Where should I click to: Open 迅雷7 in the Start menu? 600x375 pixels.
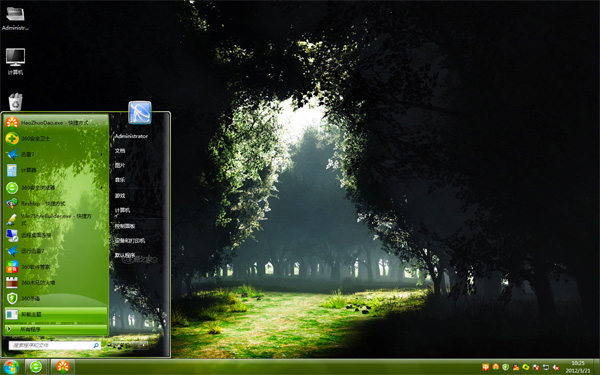(x=56, y=154)
